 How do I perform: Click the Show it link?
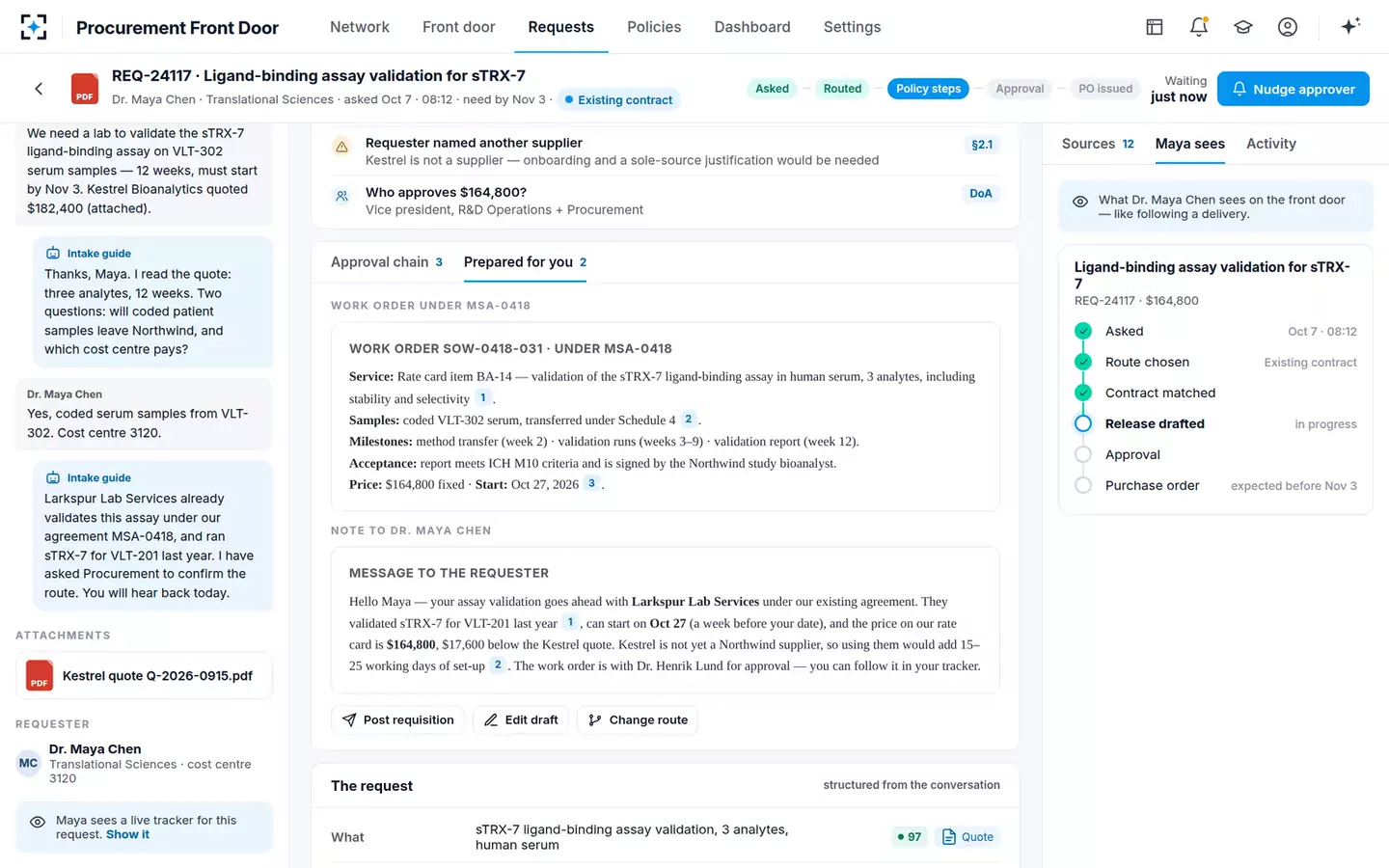click(127, 835)
